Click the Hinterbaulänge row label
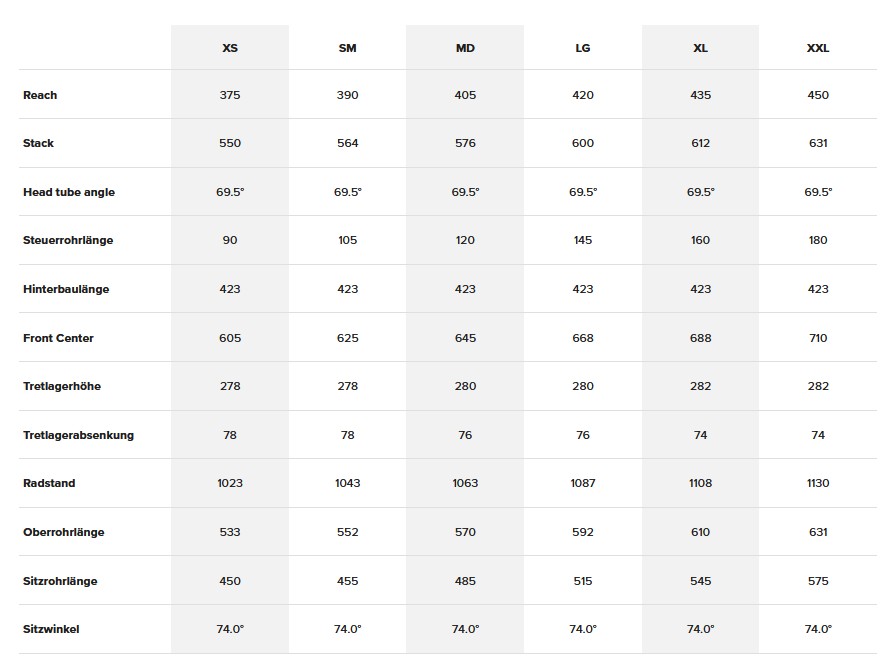Screen dimensions: 891x667 point(66,289)
